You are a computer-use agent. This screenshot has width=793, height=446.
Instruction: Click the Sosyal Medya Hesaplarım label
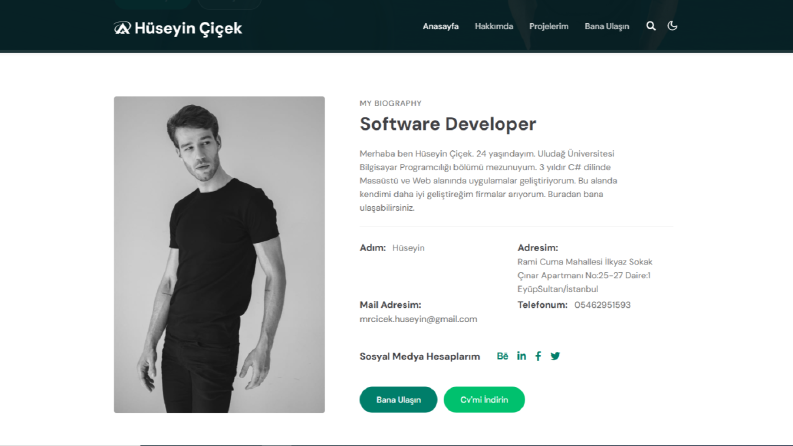pyautogui.click(x=420, y=356)
